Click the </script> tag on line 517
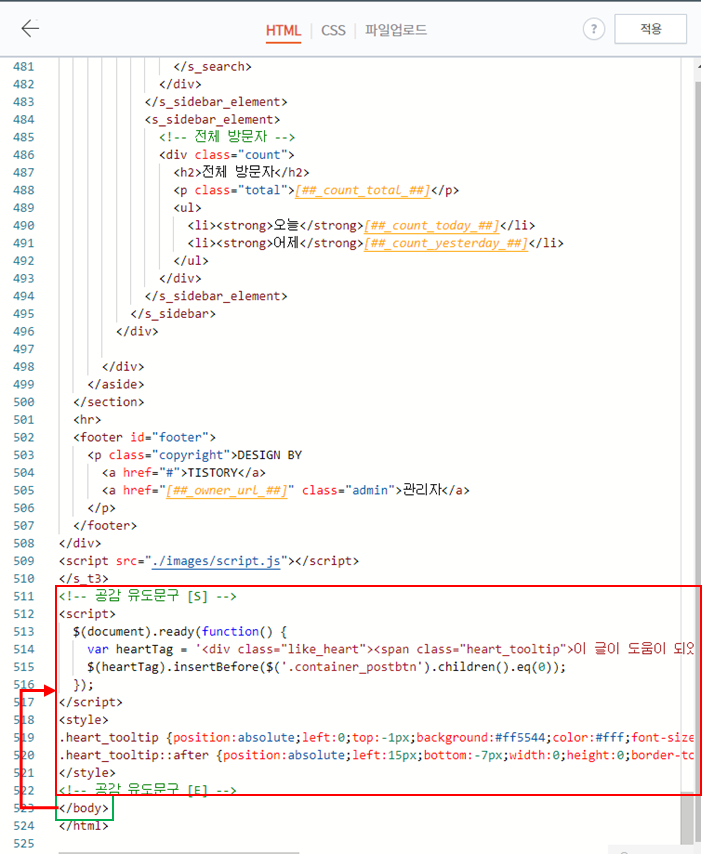 pos(91,702)
